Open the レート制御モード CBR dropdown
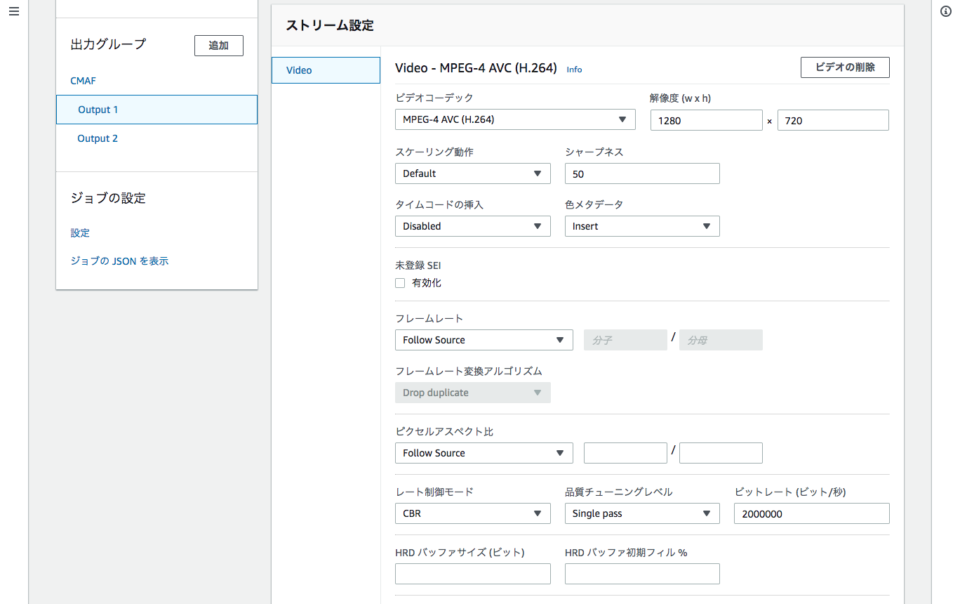This screenshot has width=960, height=604. (x=472, y=513)
